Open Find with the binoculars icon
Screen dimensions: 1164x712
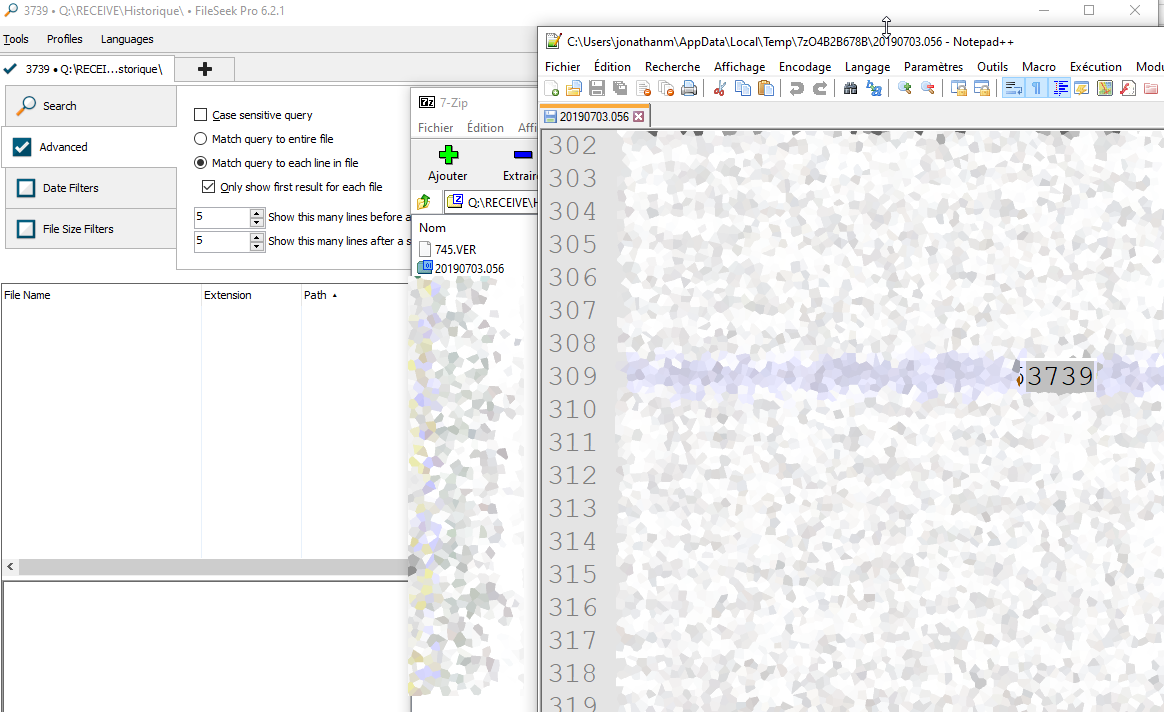click(x=850, y=89)
